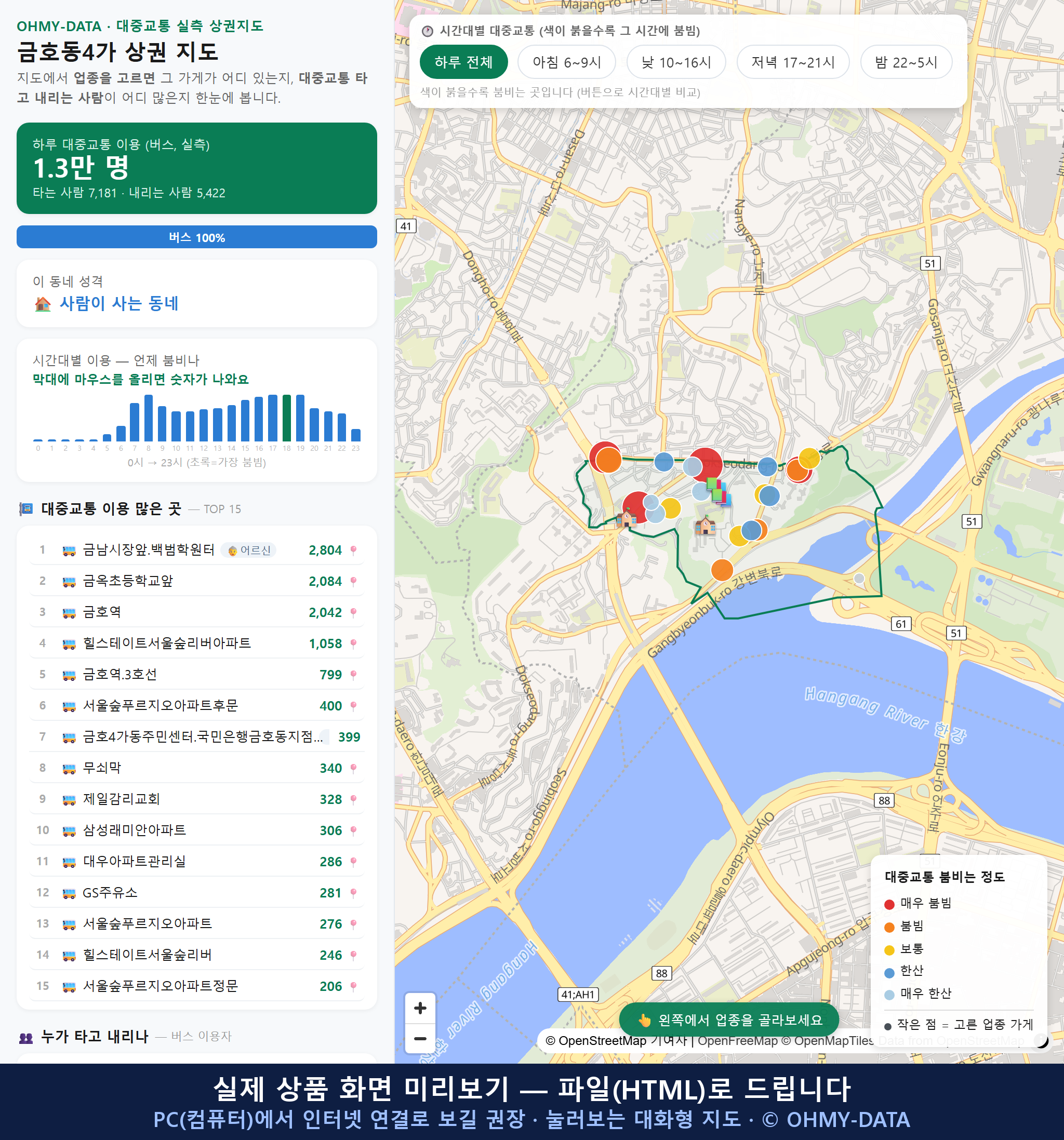
Task: Select the 아침 6~9시 time filter
Action: pos(566,62)
